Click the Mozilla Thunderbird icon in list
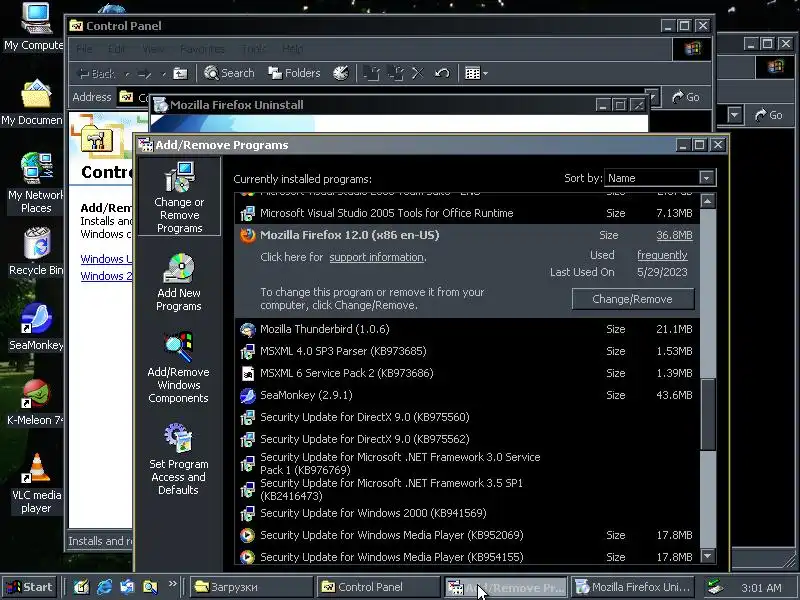 [x=248, y=330]
